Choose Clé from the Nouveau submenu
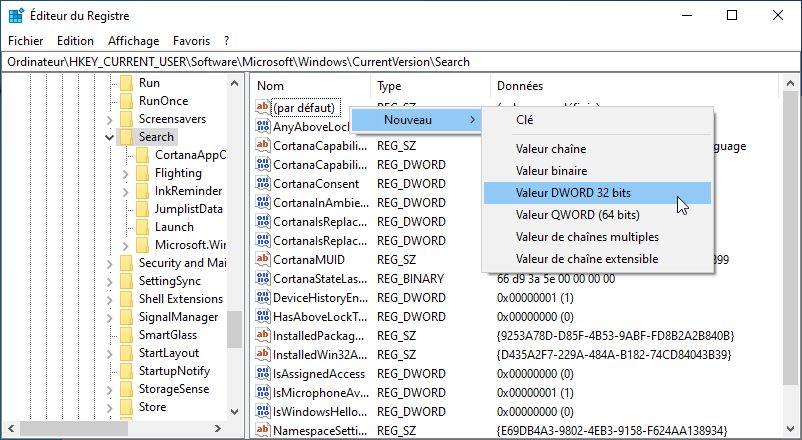Image resolution: width=802 pixels, height=440 pixels. 597,120
